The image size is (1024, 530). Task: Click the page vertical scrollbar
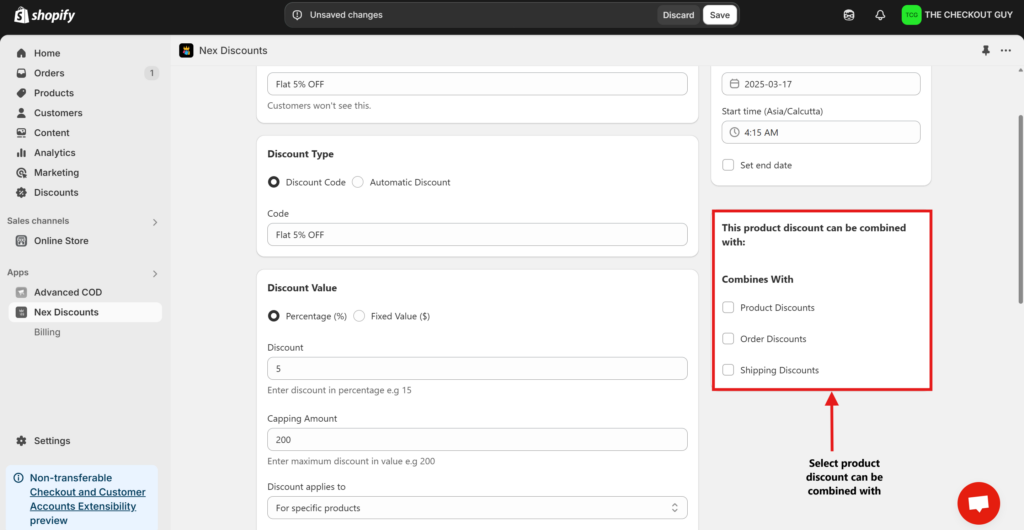coord(1019,209)
